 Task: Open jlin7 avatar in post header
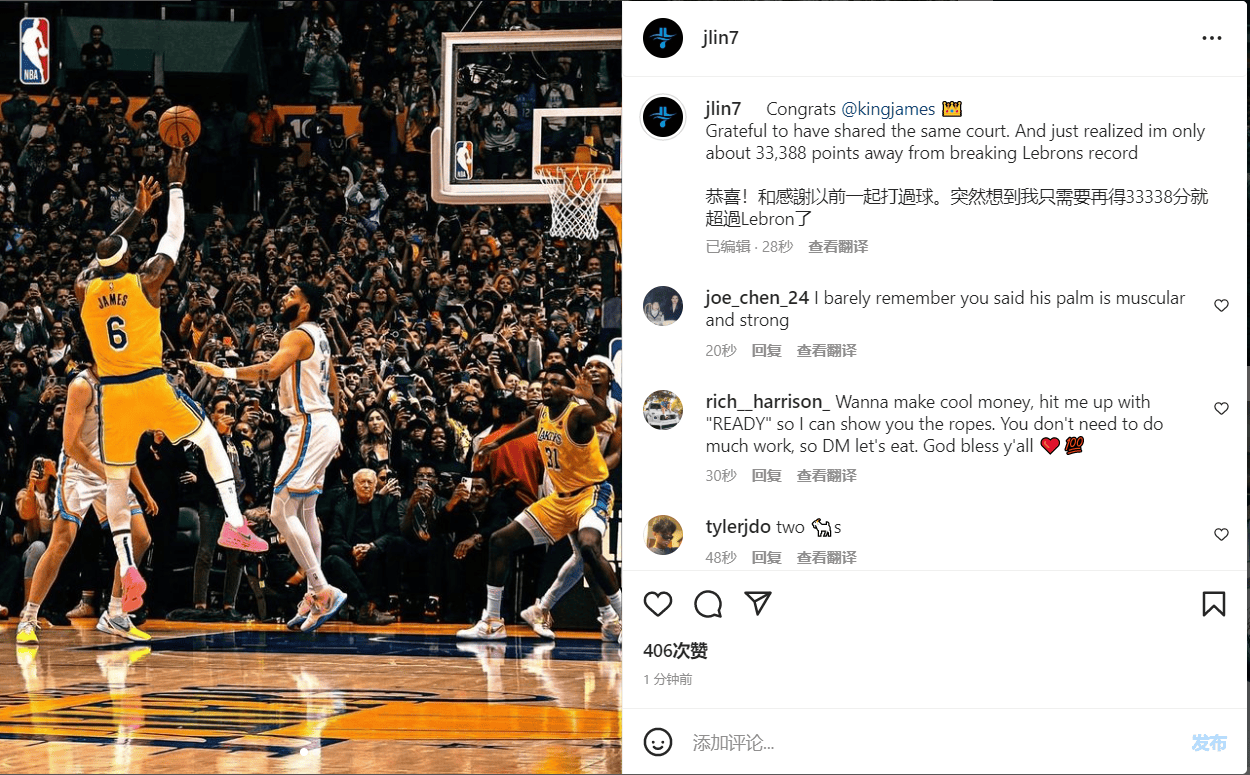[x=663, y=38]
